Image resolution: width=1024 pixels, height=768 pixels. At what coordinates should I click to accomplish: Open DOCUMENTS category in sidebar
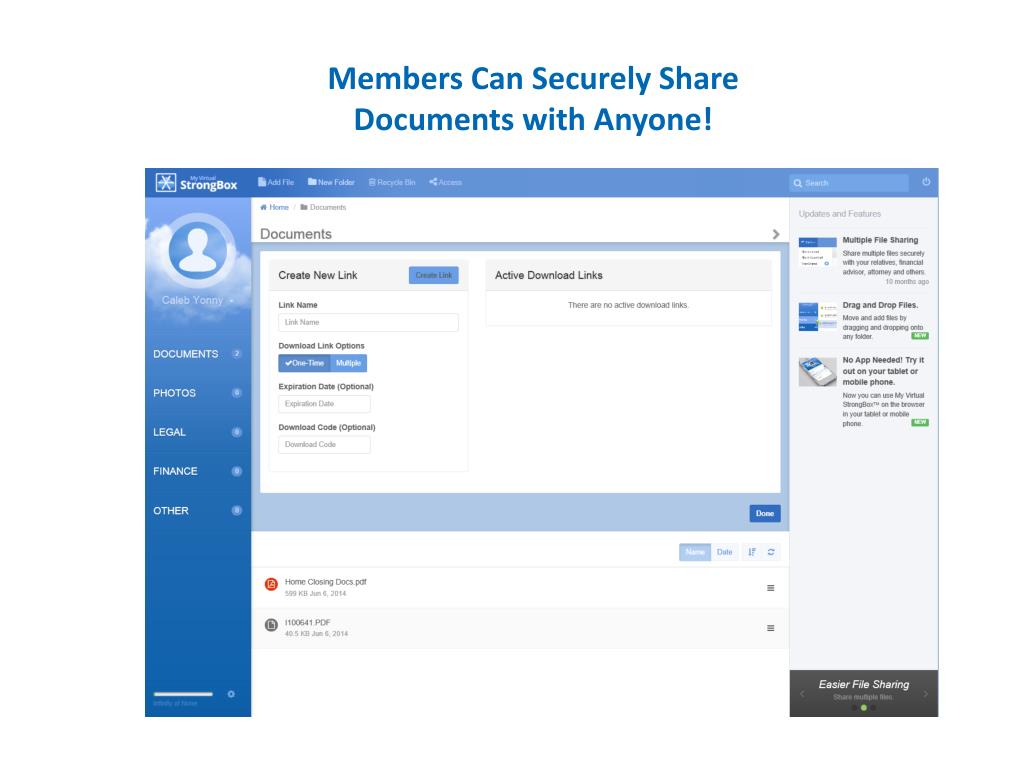click(x=198, y=354)
